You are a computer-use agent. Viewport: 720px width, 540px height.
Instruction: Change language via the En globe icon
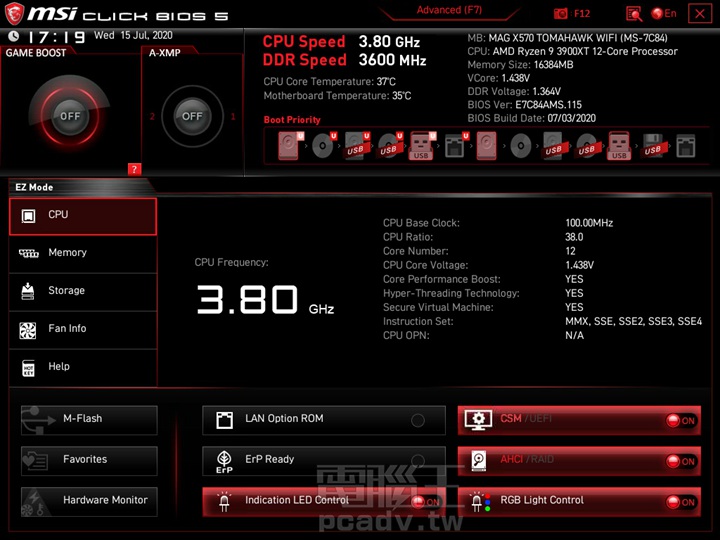pyautogui.click(x=664, y=13)
